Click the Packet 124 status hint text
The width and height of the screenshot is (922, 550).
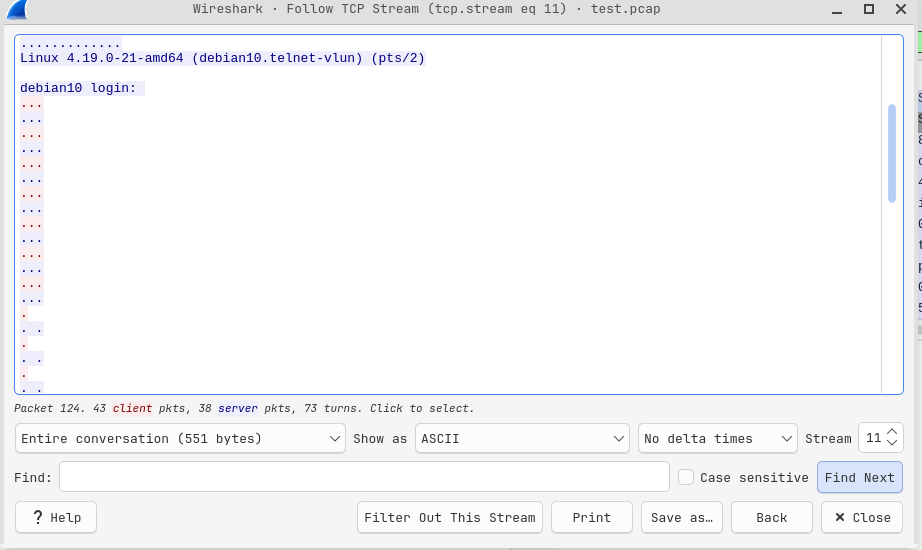244,408
